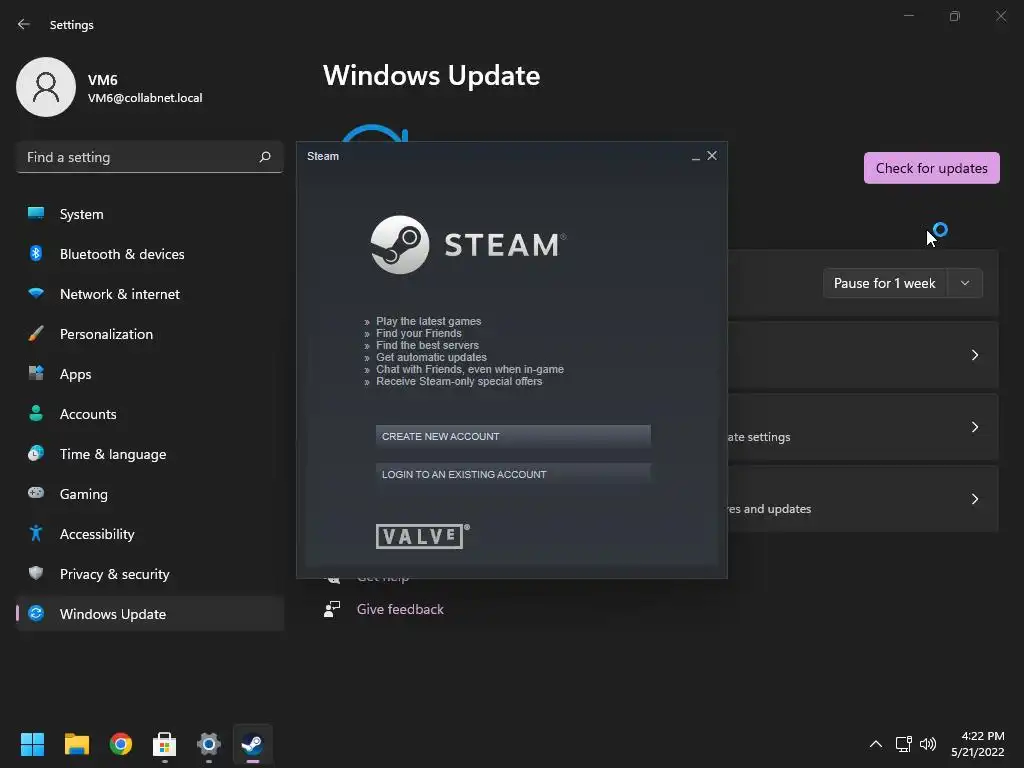Launch Google Chrome from taskbar
This screenshot has height=768, width=1024.
(x=120, y=744)
